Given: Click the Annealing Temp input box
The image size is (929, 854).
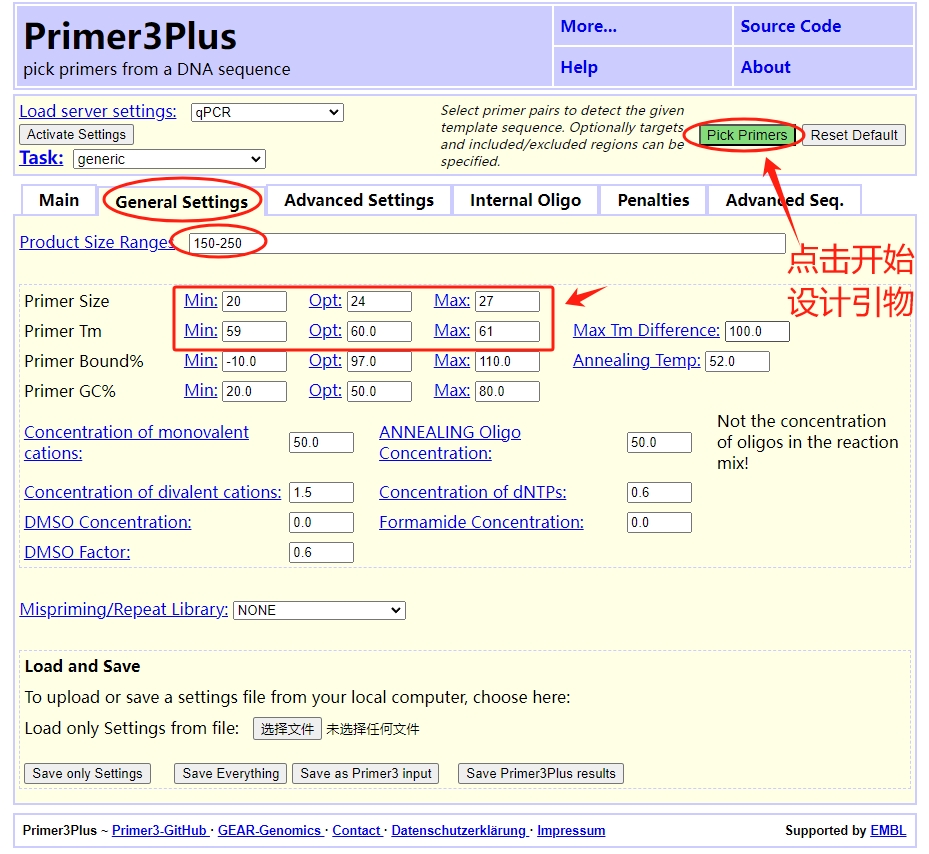Looking at the screenshot, I should click(x=737, y=361).
